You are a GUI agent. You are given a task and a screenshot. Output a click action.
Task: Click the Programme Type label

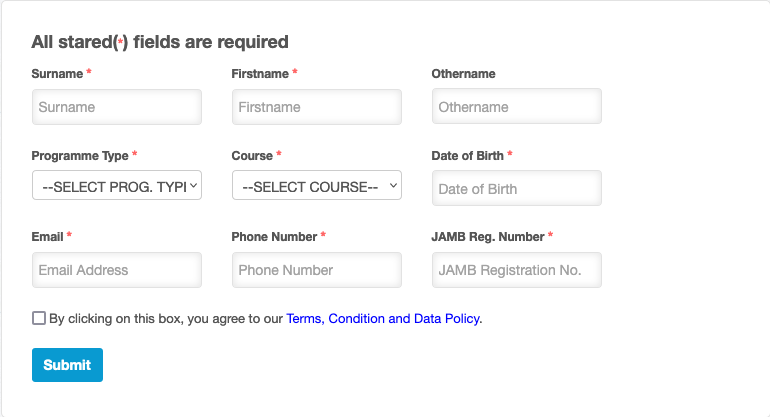(80, 156)
